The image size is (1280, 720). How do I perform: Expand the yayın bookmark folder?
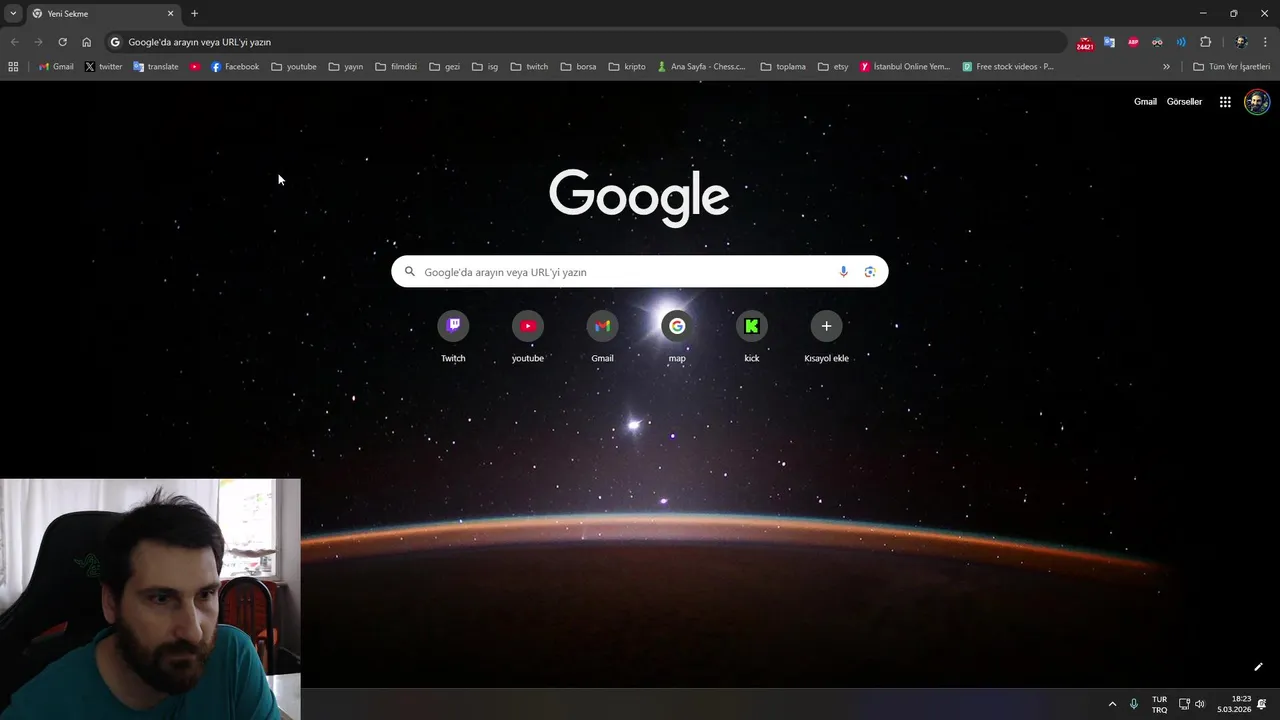(346, 67)
